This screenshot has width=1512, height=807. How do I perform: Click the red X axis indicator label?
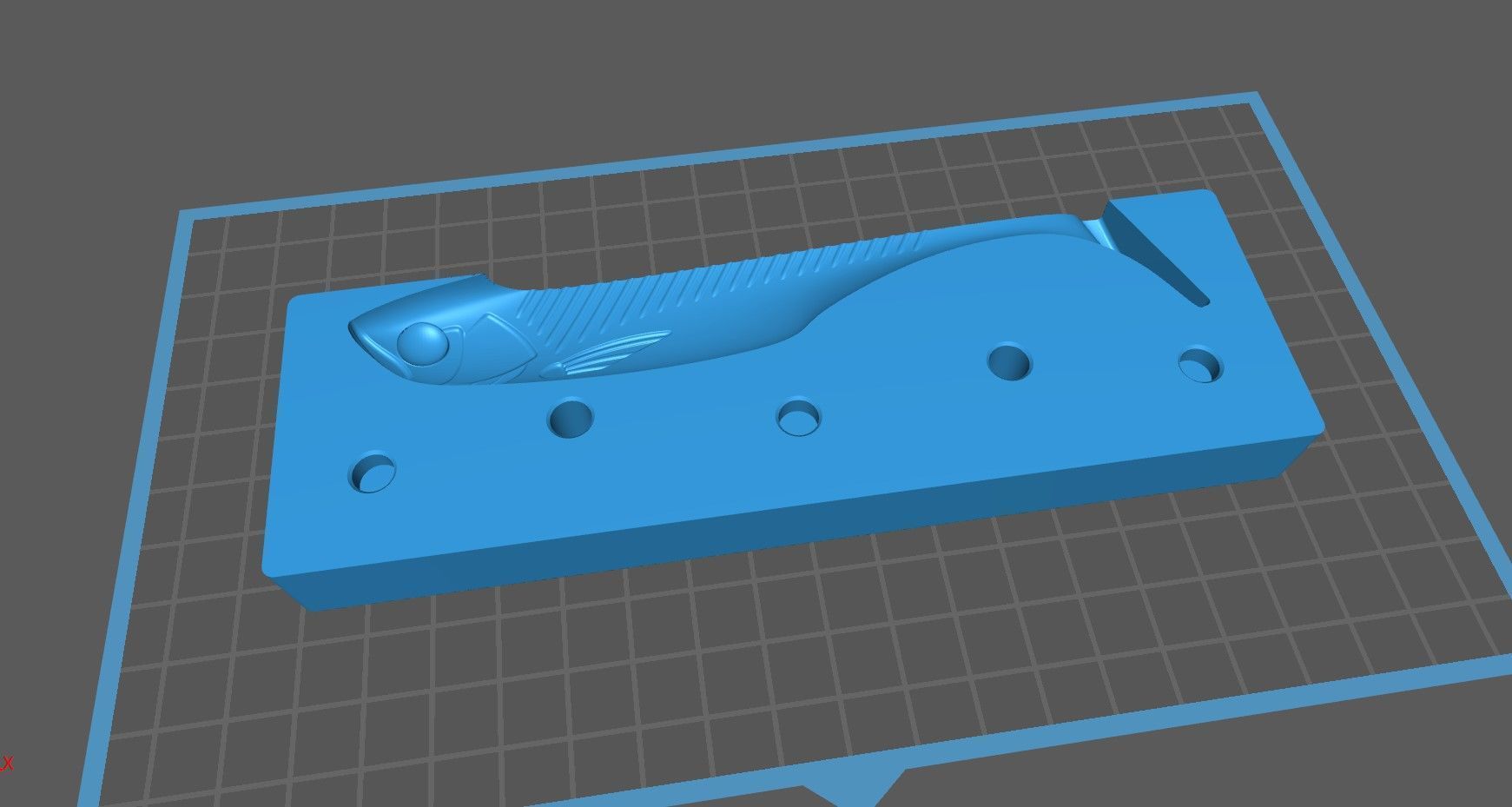7,764
